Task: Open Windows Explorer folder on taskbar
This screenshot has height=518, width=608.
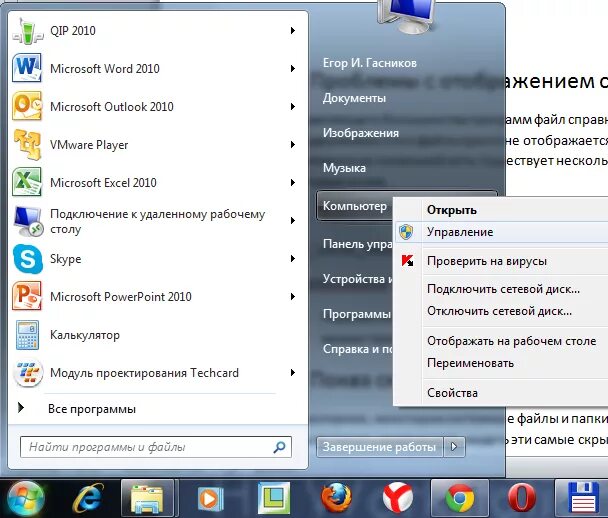Action: pos(147,498)
